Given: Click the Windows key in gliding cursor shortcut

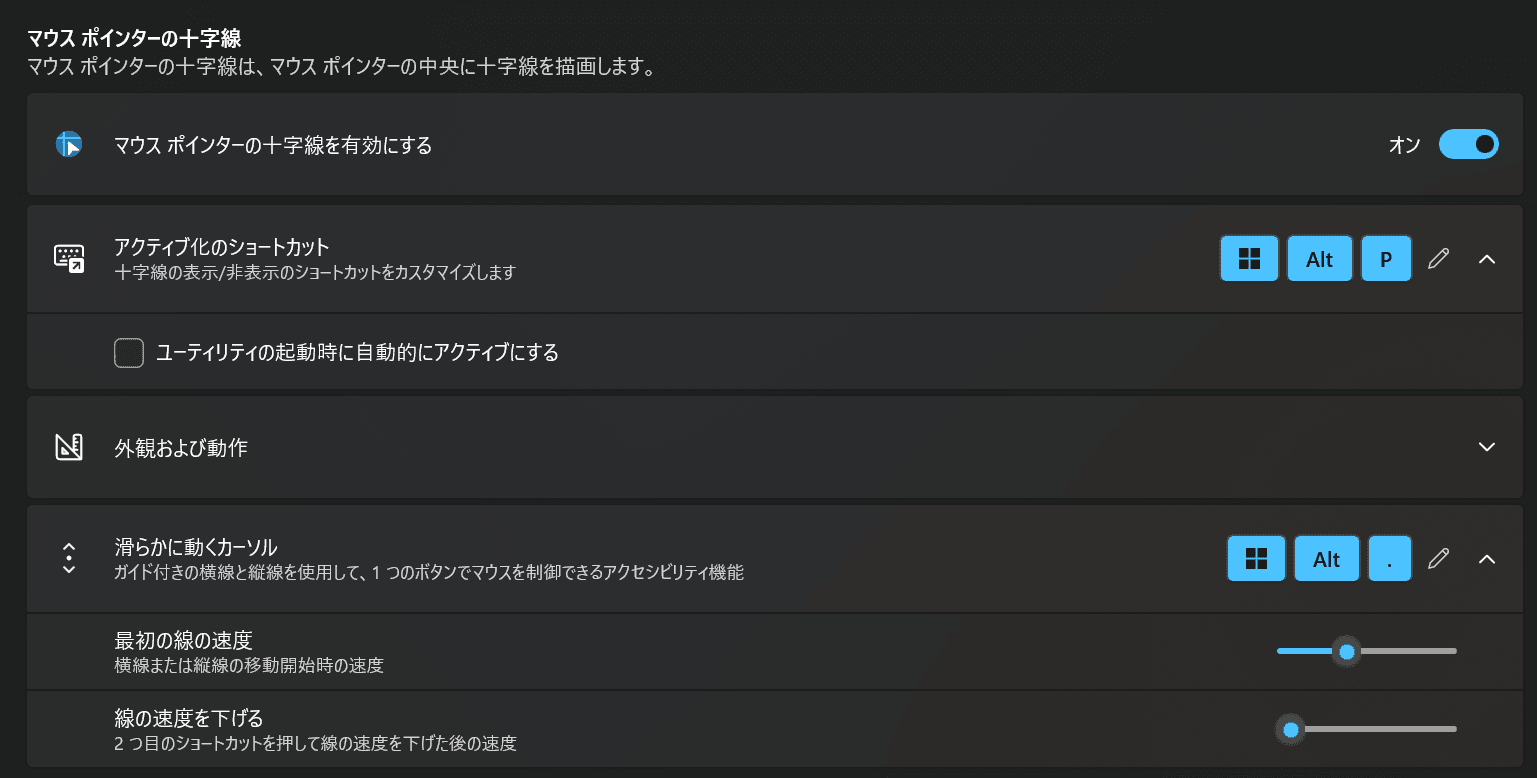Looking at the screenshot, I should [x=1256, y=559].
